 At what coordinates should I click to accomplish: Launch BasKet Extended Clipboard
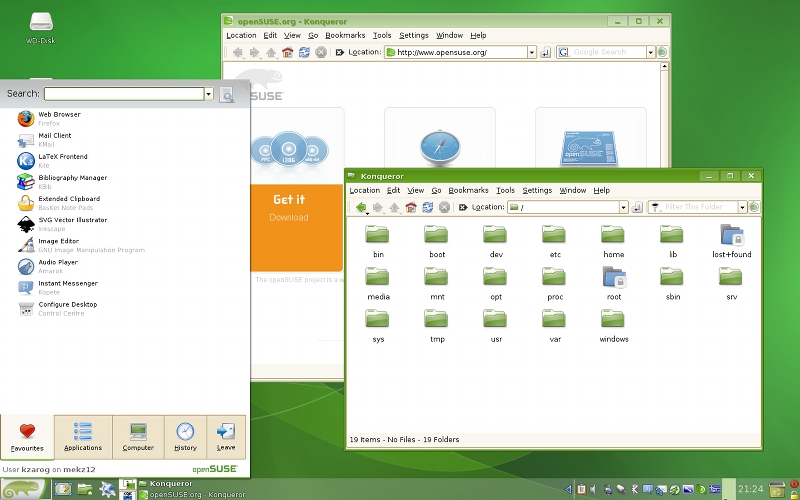(58, 203)
